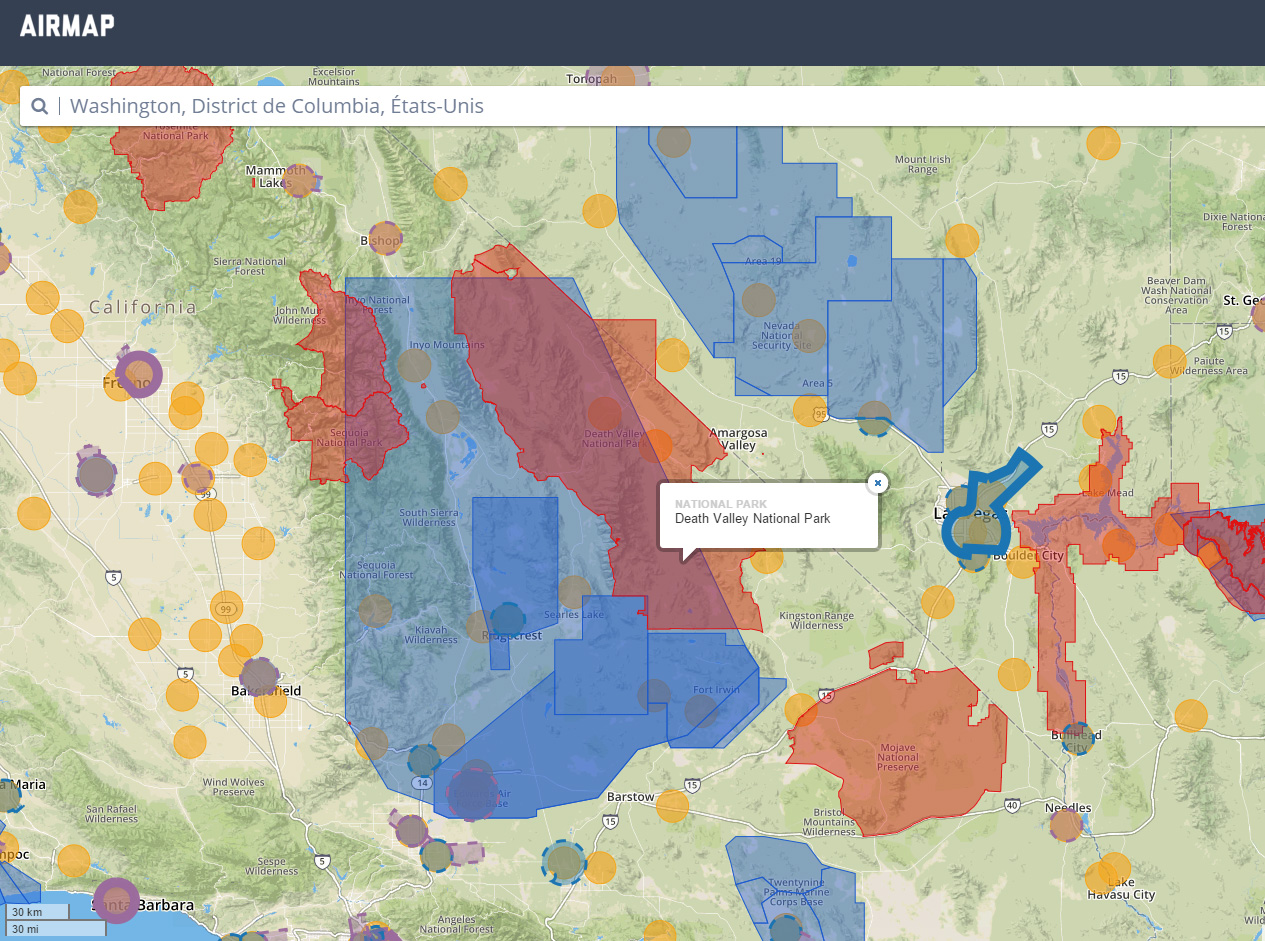The image size is (1265, 941).
Task: Click the 'Bristol Mountains Wilderness' label
Action: click(829, 821)
